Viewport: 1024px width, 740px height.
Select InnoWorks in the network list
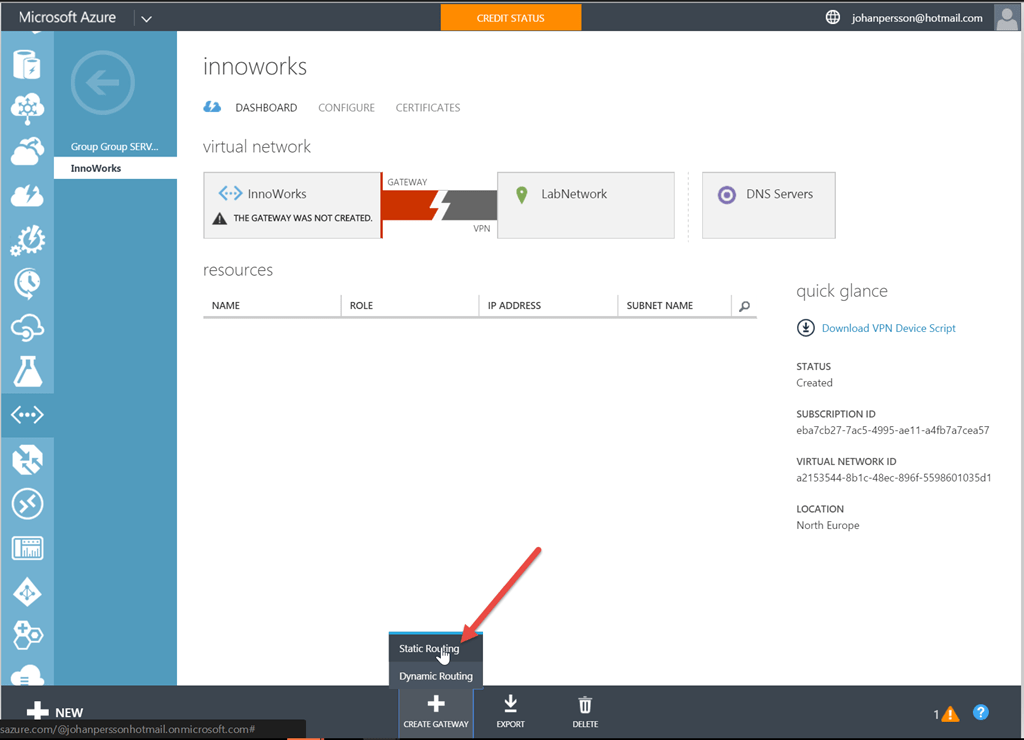(115, 168)
